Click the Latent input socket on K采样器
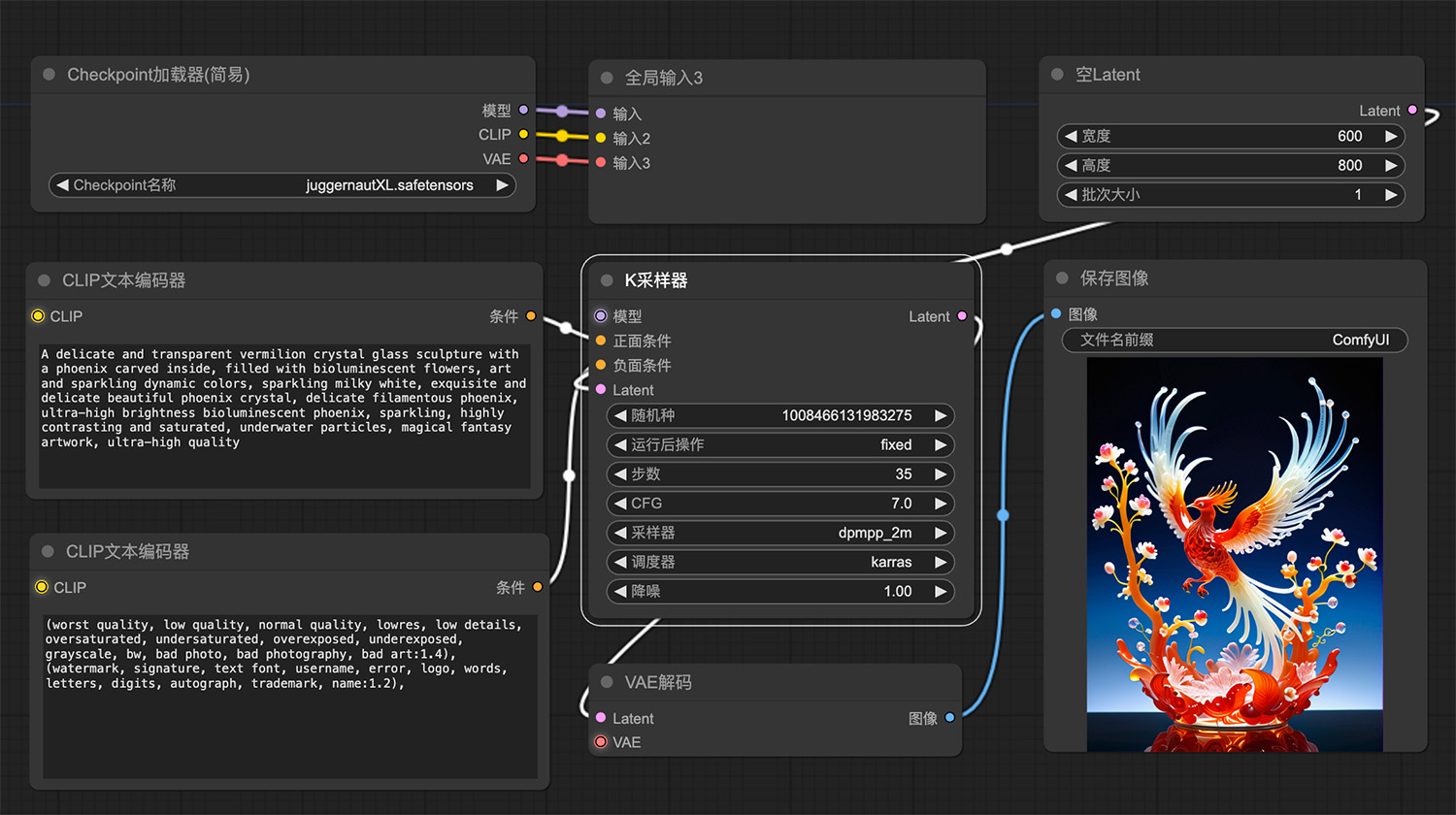 601,389
